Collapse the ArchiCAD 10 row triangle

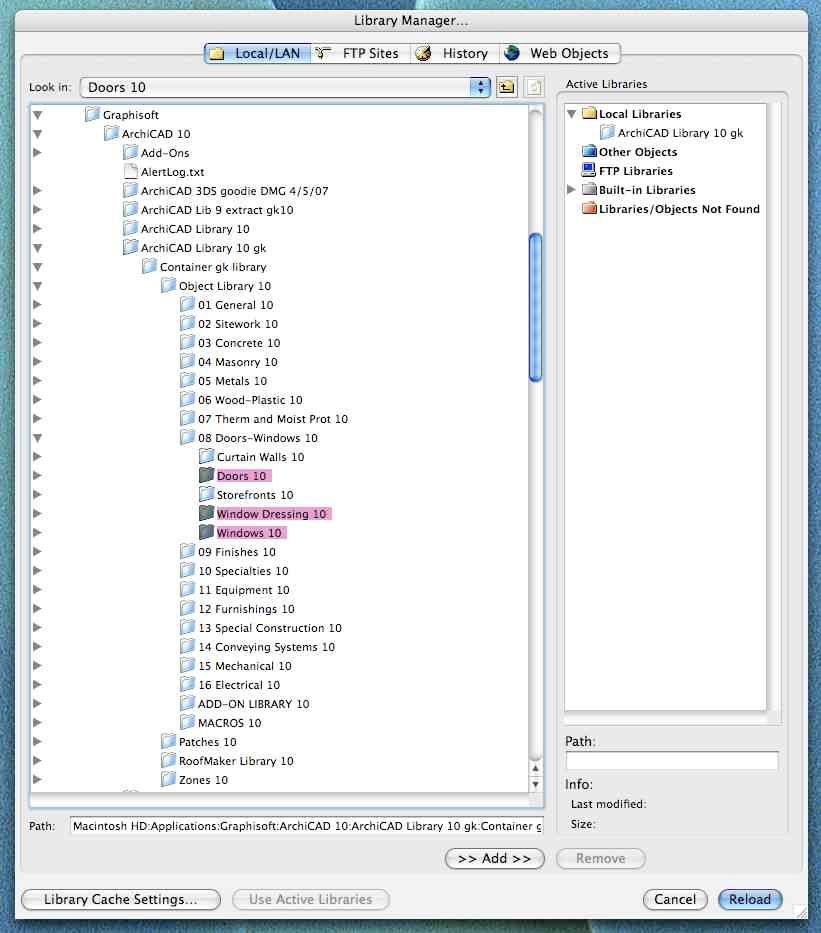(x=37, y=134)
